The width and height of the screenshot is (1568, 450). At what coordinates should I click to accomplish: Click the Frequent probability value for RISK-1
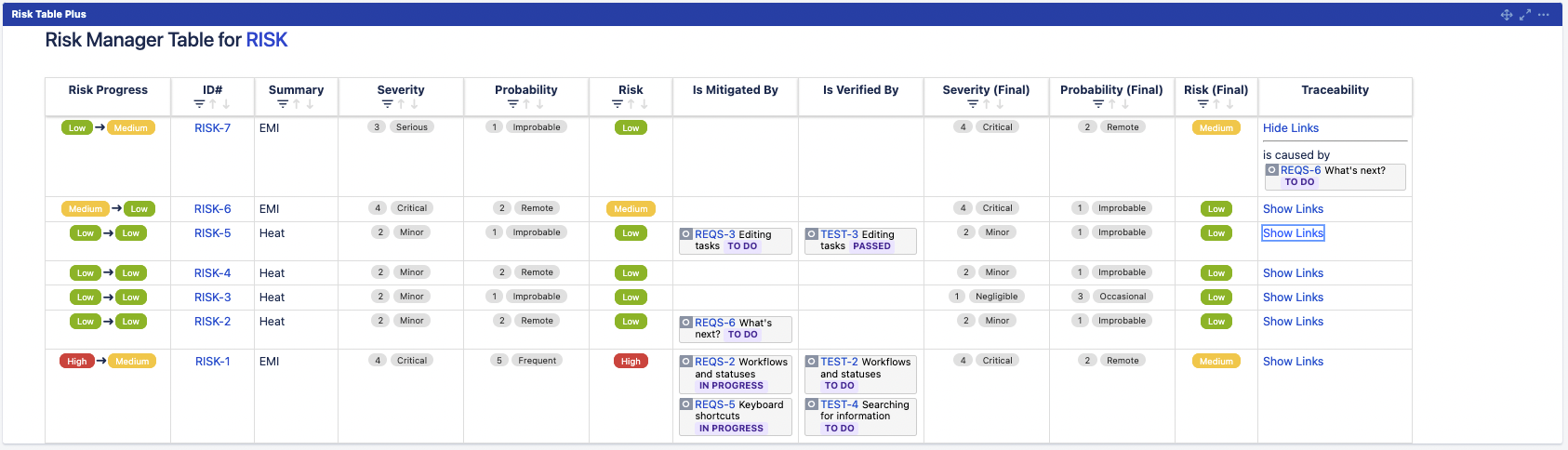pyautogui.click(x=537, y=361)
